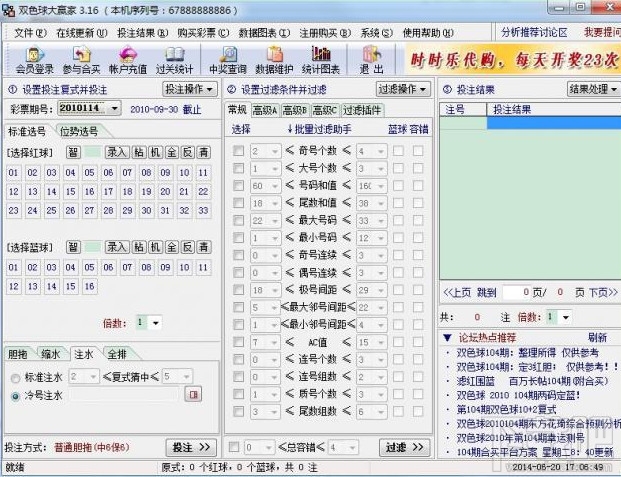
Task: Switch to the 全排 tab
Action: tap(117, 354)
